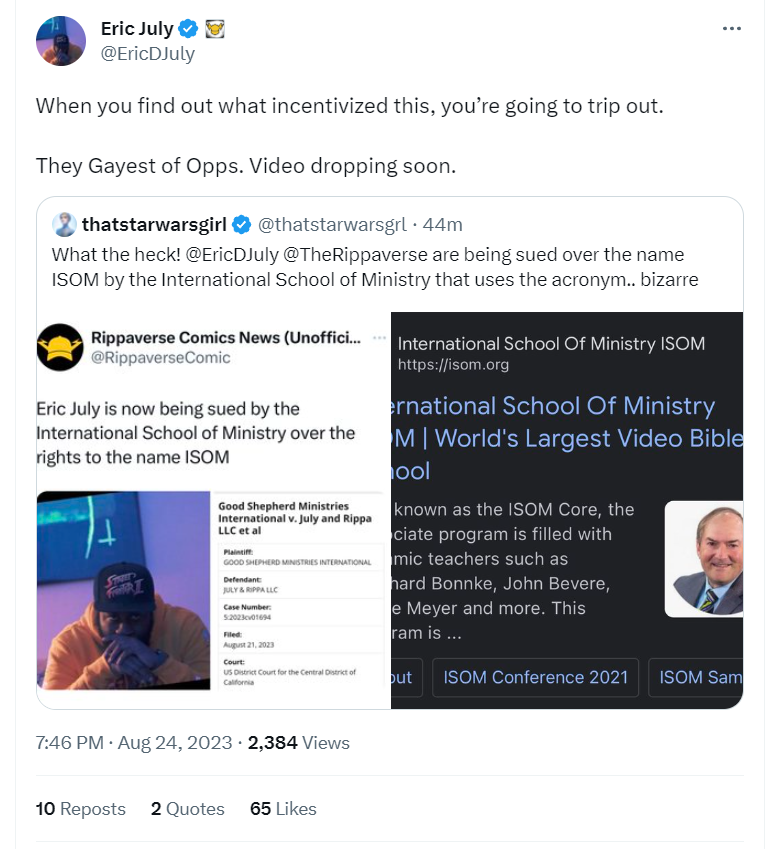
Task: Click the blue verified badge beside Eric July
Action: point(187,30)
